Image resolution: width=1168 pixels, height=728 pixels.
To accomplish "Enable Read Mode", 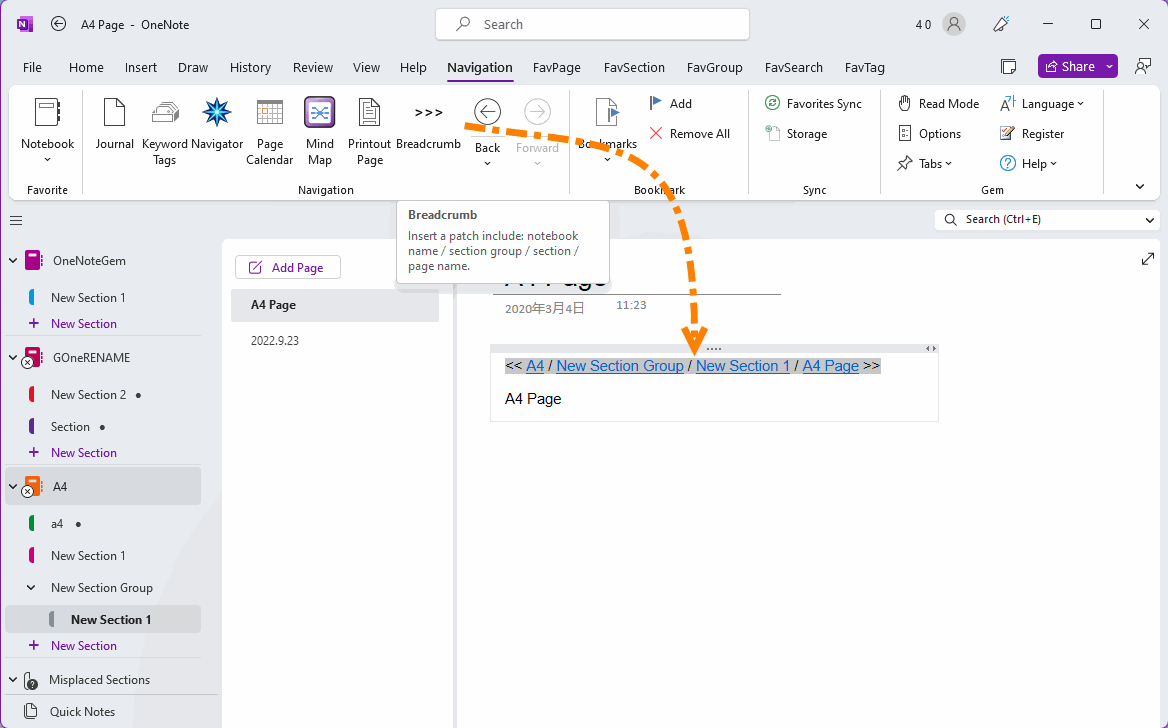I will tap(939, 104).
